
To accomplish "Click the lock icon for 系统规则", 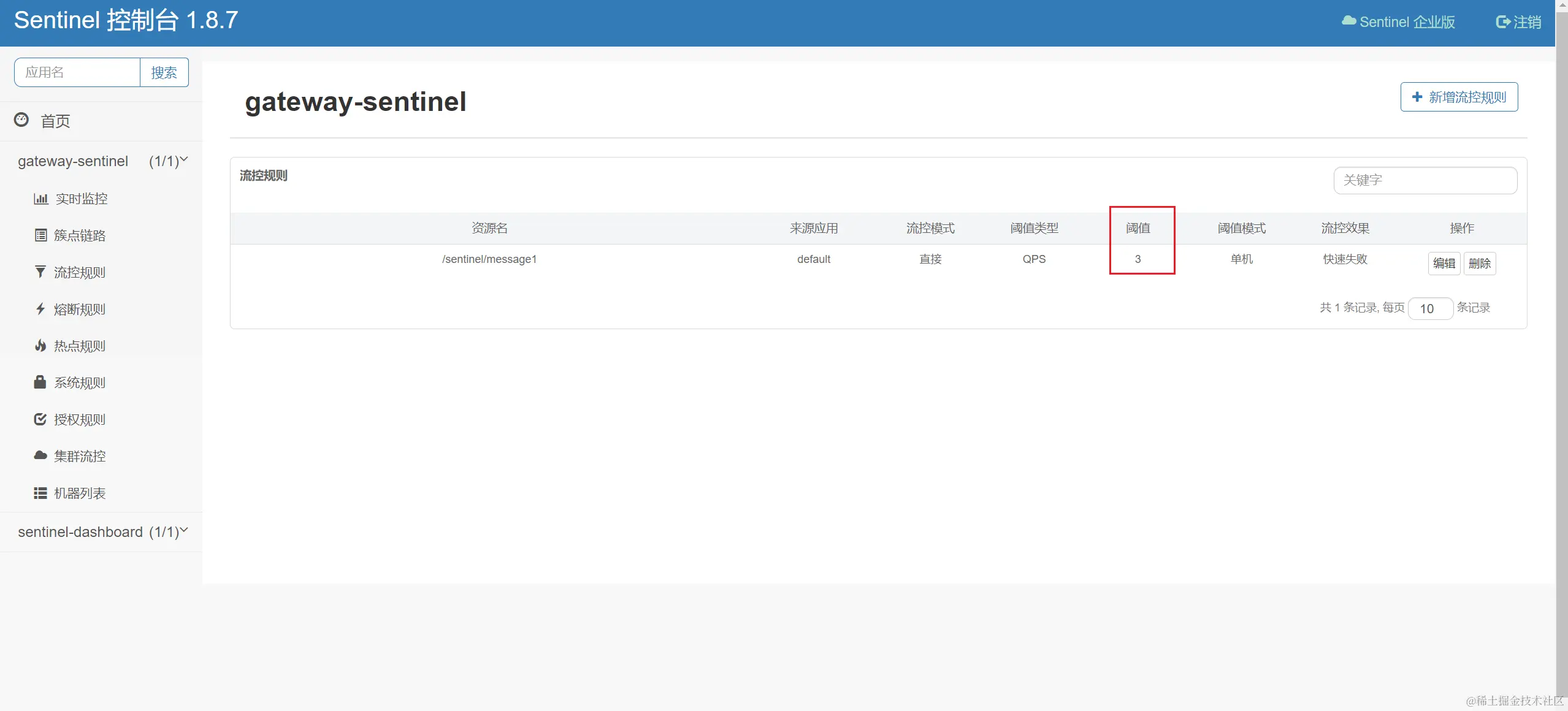I will coord(40,382).
